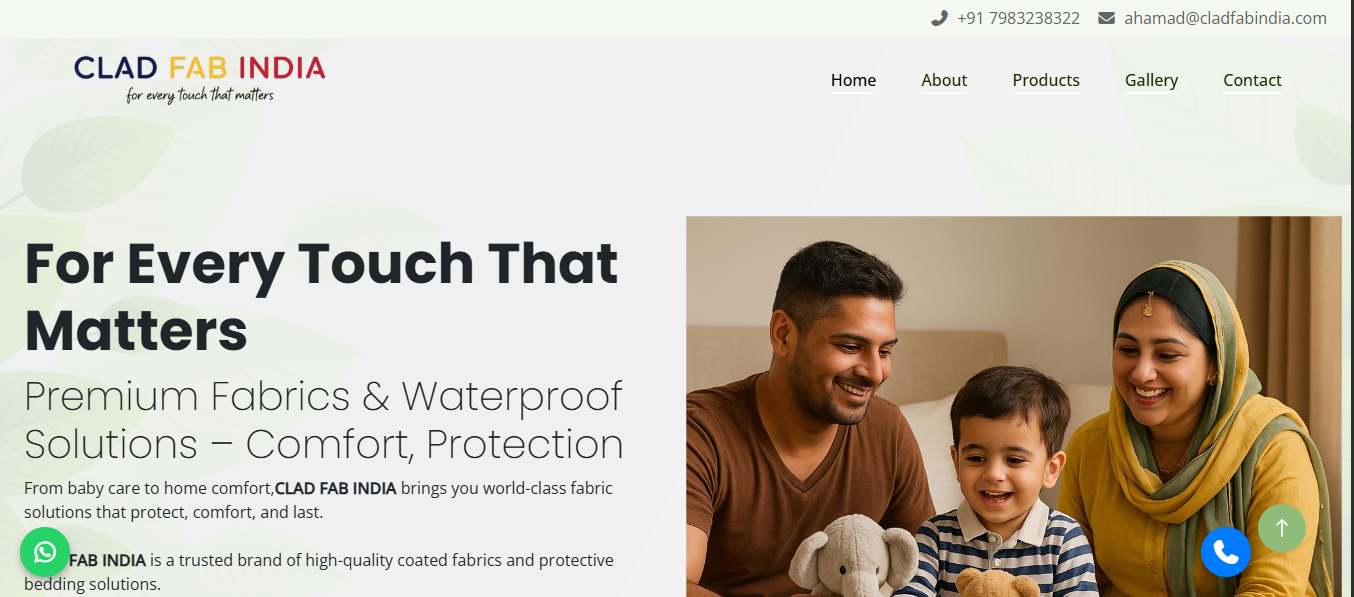
Task: Go to the About page
Action: tap(944, 80)
